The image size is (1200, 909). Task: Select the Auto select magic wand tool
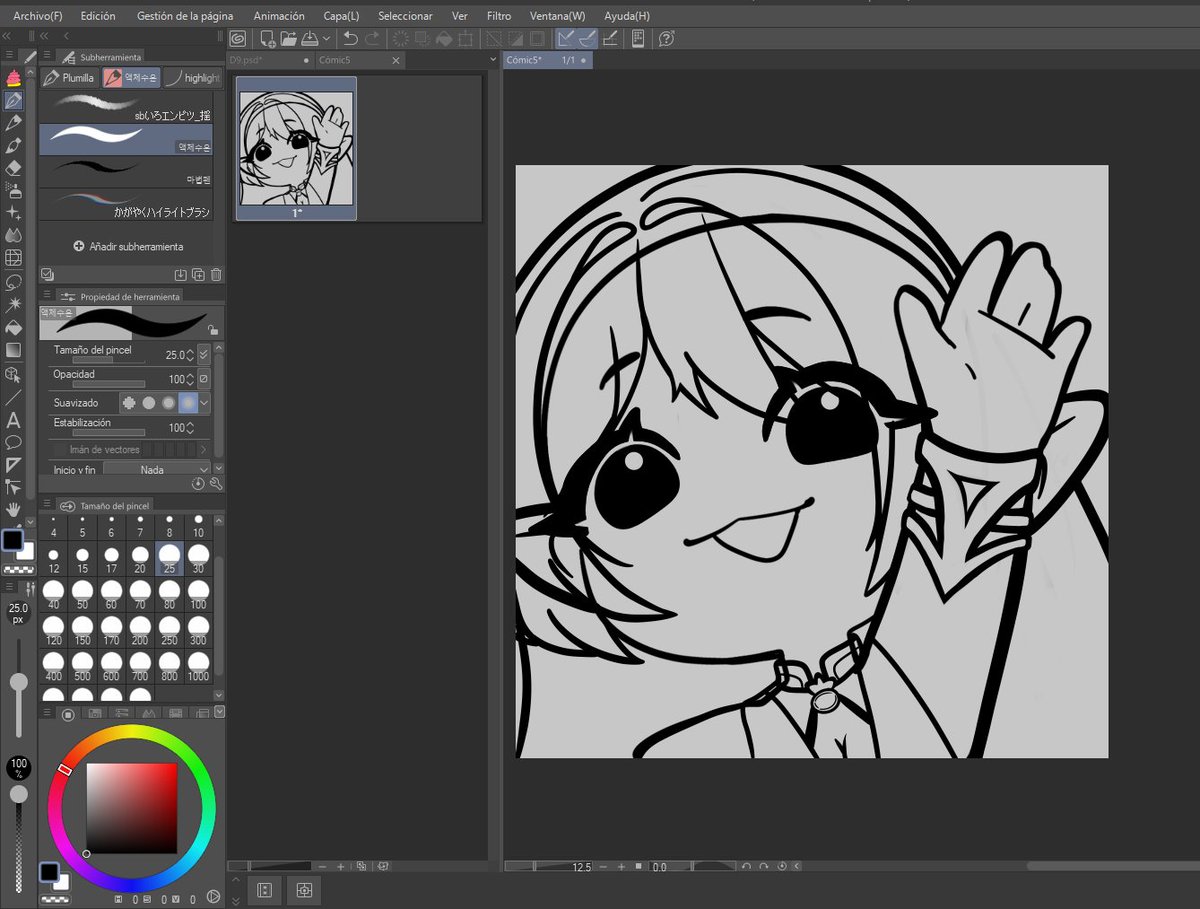coord(13,304)
